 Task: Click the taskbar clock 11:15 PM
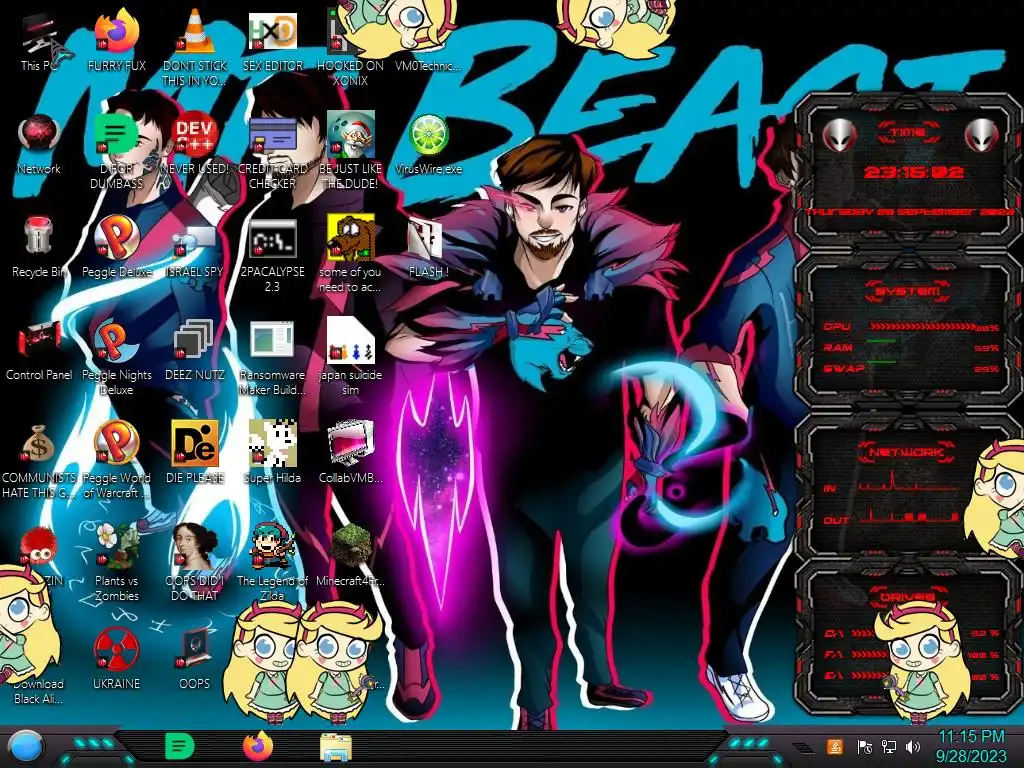[971, 746]
